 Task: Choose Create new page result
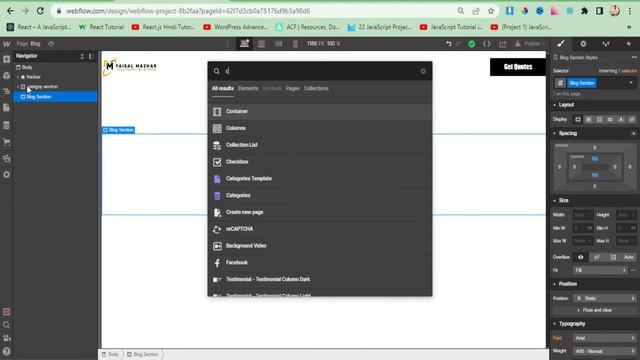[320, 212]
